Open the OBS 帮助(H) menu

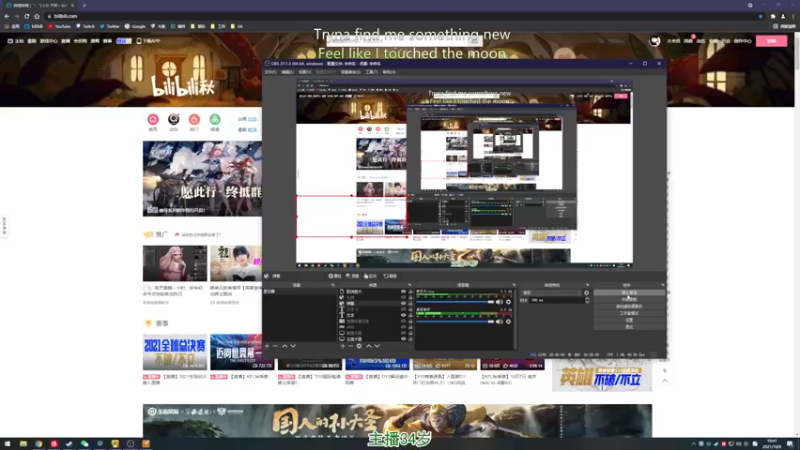pyautogui.click(x=389, y=72)
